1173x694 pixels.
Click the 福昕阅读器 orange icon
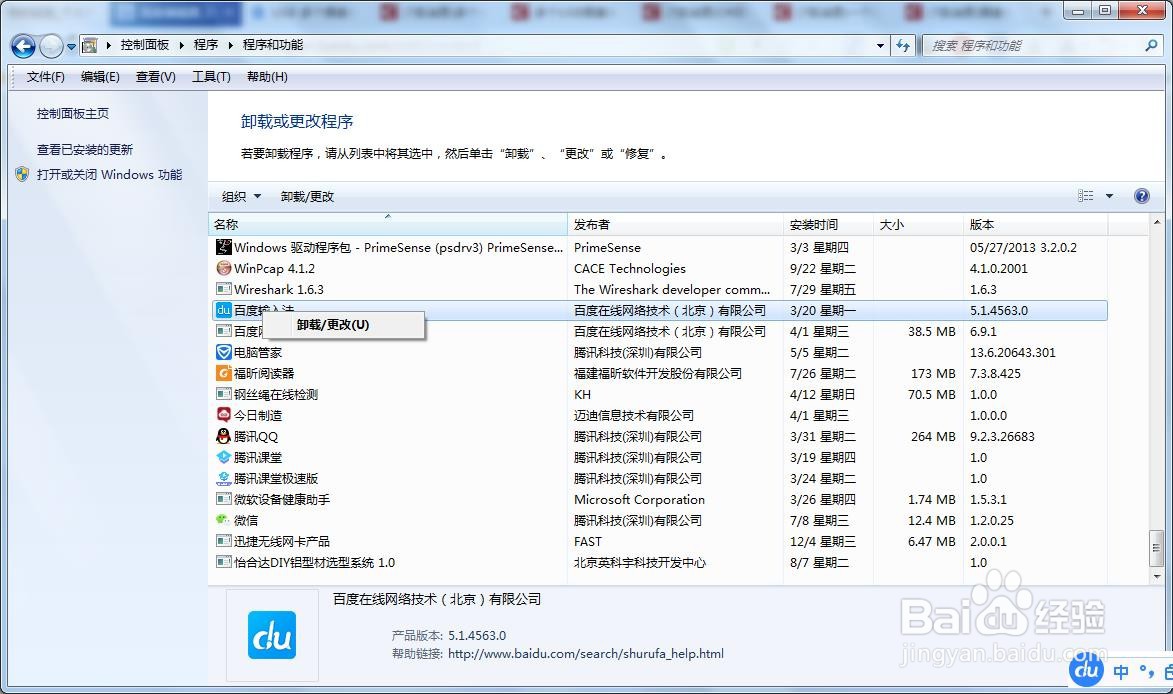pos(223,372)
